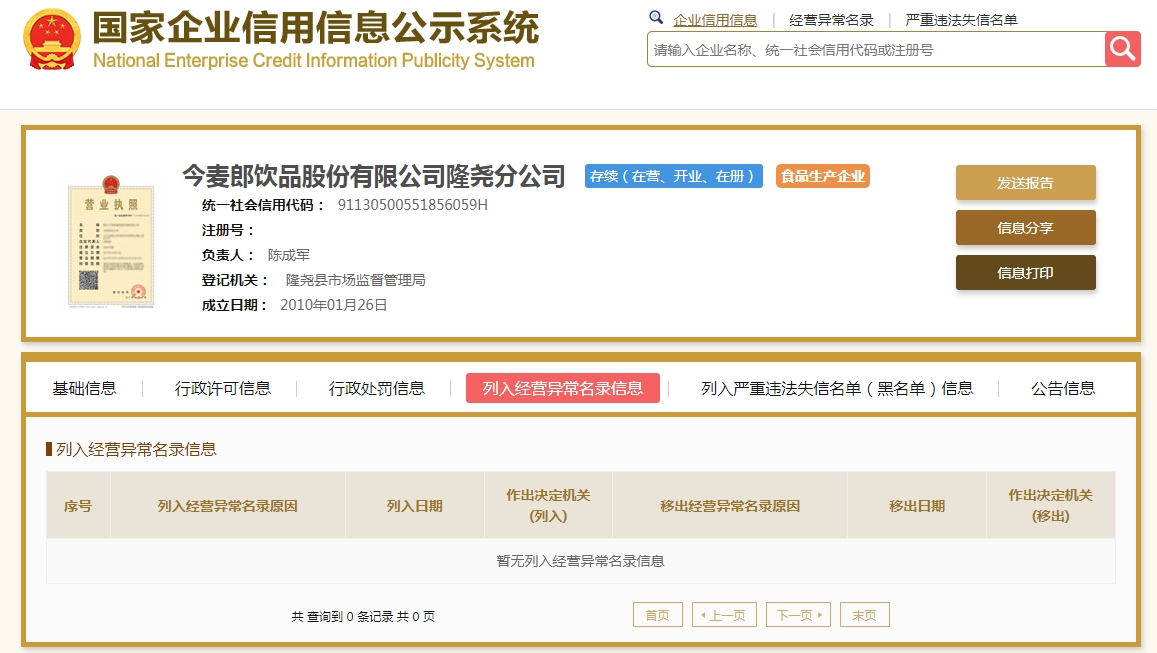The width and height of the screenshot is (1157, 653).
Task: Click the site title 国家企业信用信息公示系统
Action: pyautogui.click(x=316, y=27)
